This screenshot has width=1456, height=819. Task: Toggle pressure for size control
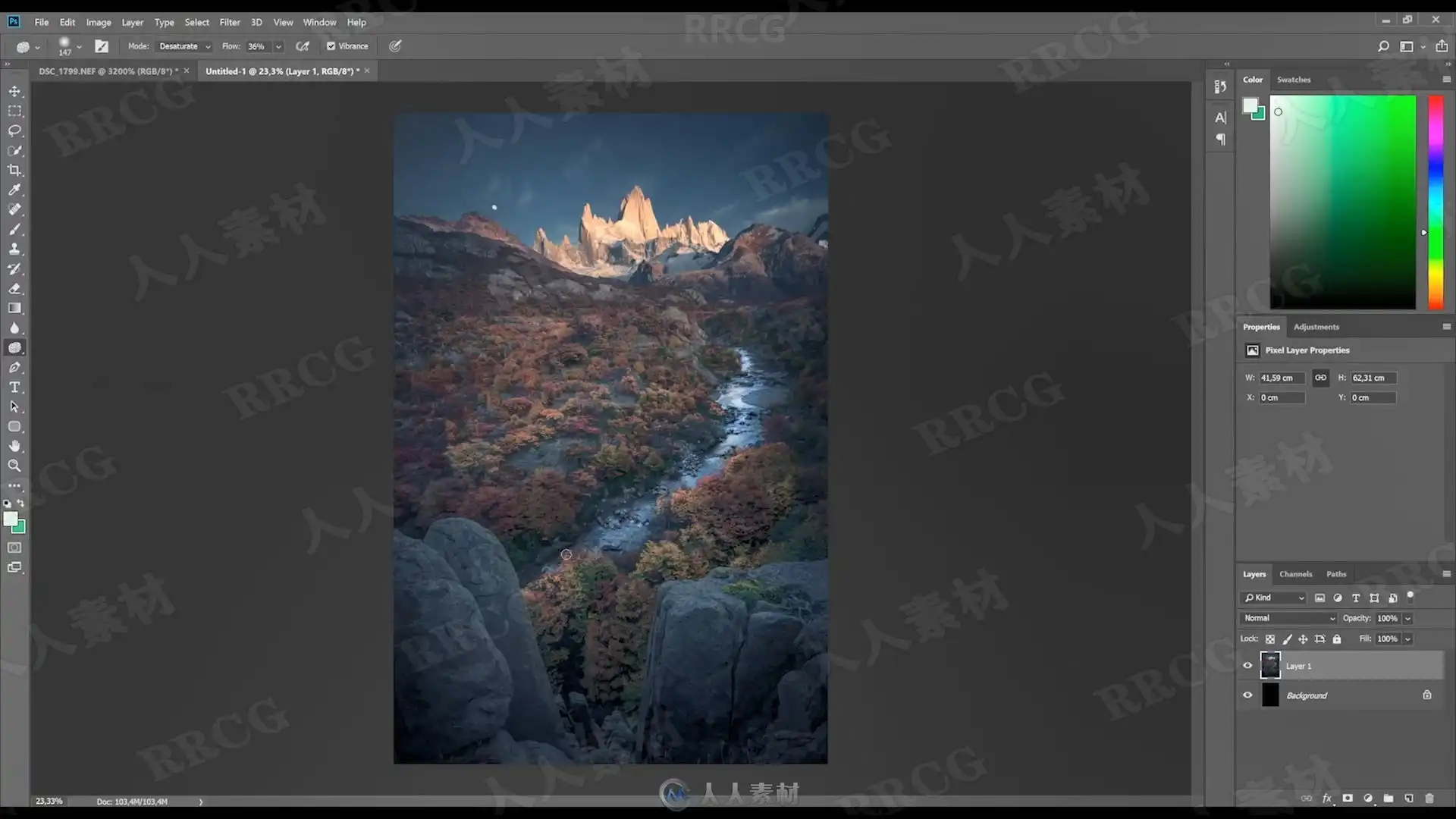395,46
